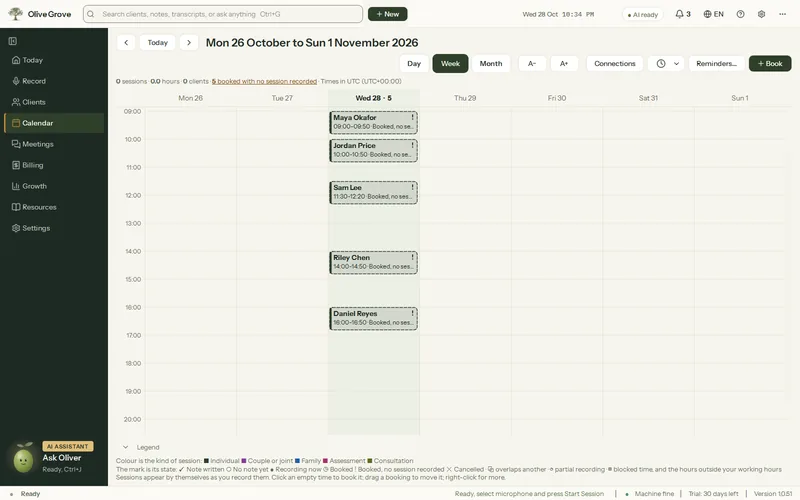The width and height of the screenshot is (800, 500).
Task: Select Mon 26 day header
Action: pyautogui.click(x=190, y=98)
